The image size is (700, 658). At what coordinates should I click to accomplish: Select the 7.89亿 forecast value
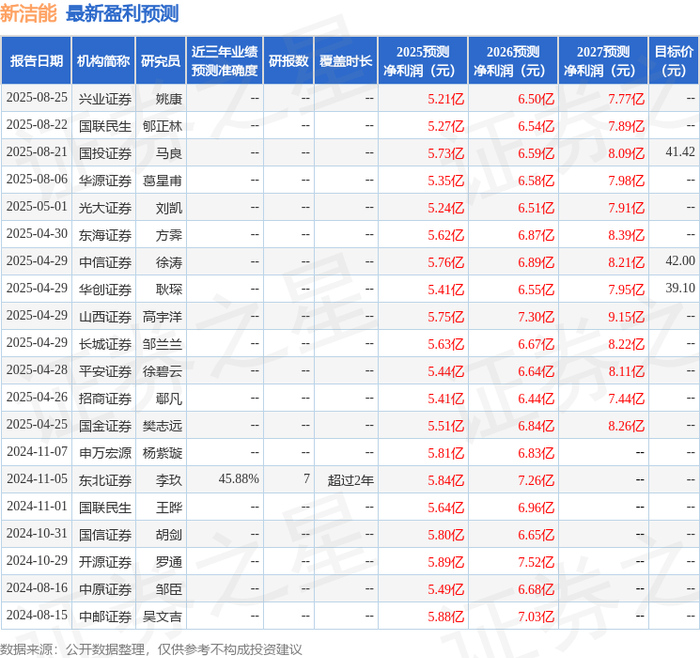626,126
